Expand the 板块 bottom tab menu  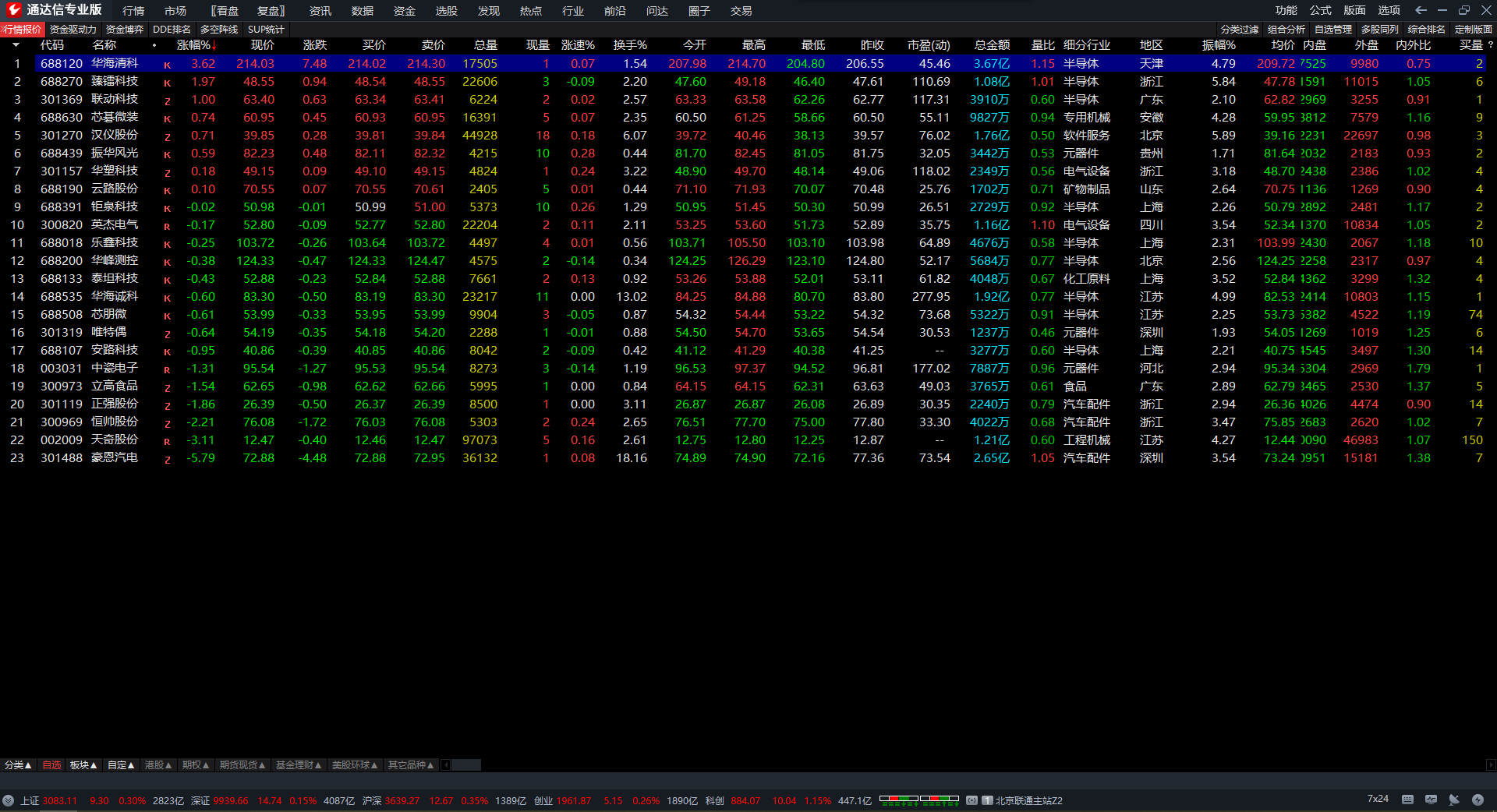pyautogui.click(x=83, y=765)
